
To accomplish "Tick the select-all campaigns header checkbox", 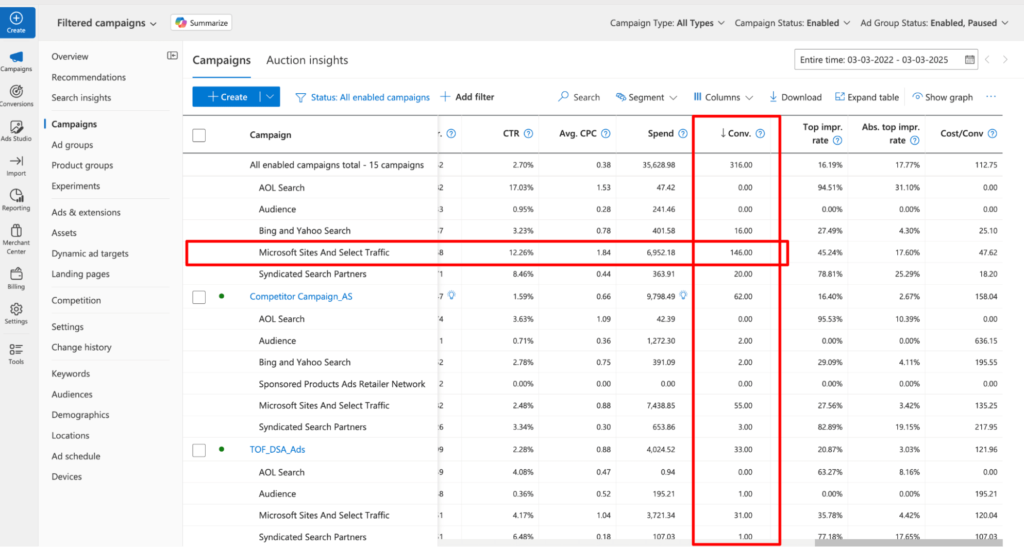I will (x=199, y=135).
